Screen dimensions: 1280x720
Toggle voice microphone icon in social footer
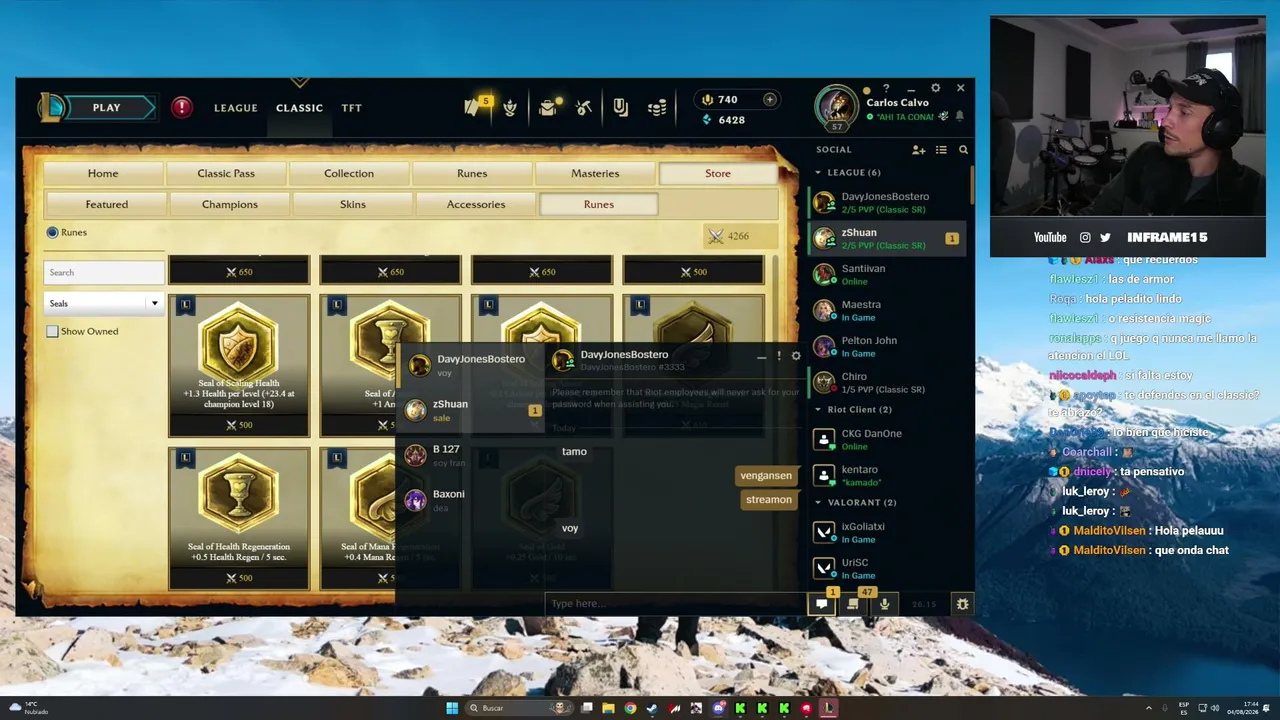coord(884,604)
